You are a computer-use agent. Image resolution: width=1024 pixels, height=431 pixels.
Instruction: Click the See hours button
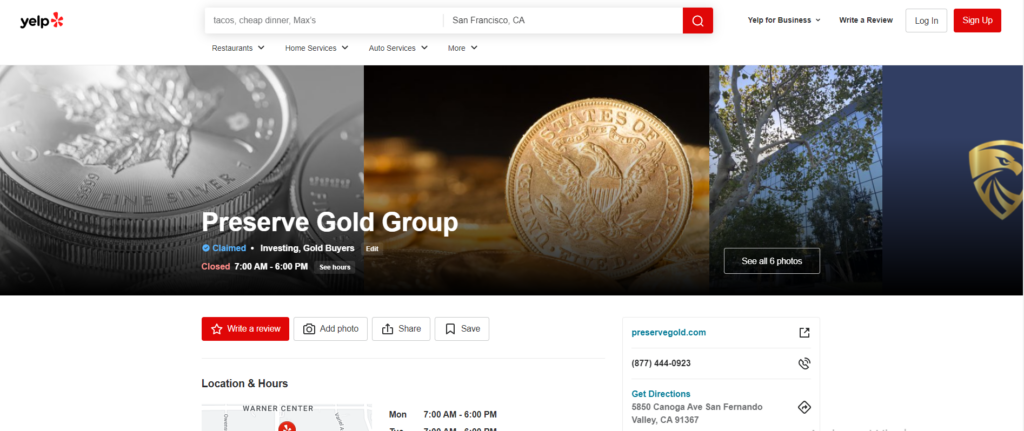(x=334, y=267)
